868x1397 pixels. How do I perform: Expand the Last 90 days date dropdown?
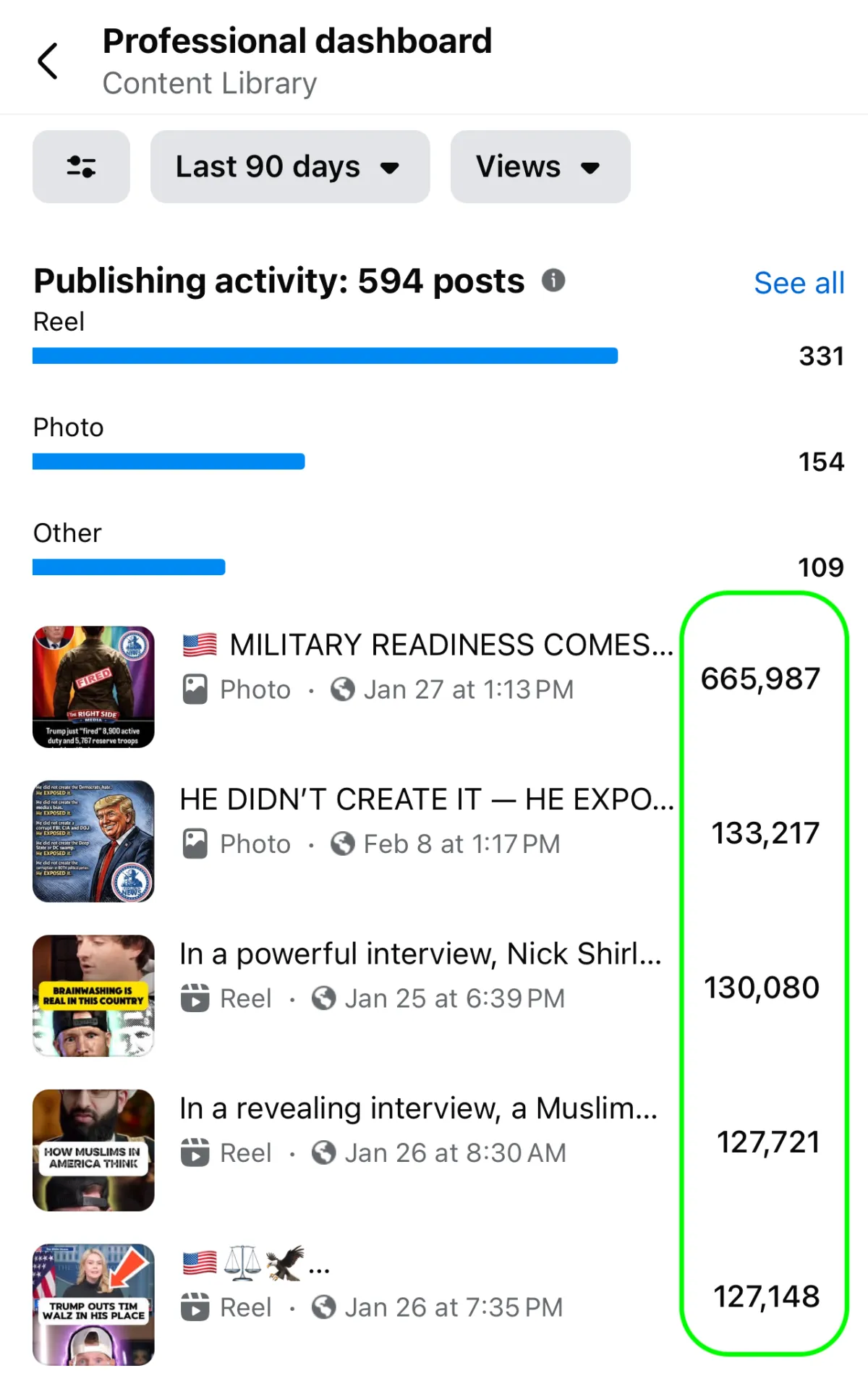[x=290, y=166]
